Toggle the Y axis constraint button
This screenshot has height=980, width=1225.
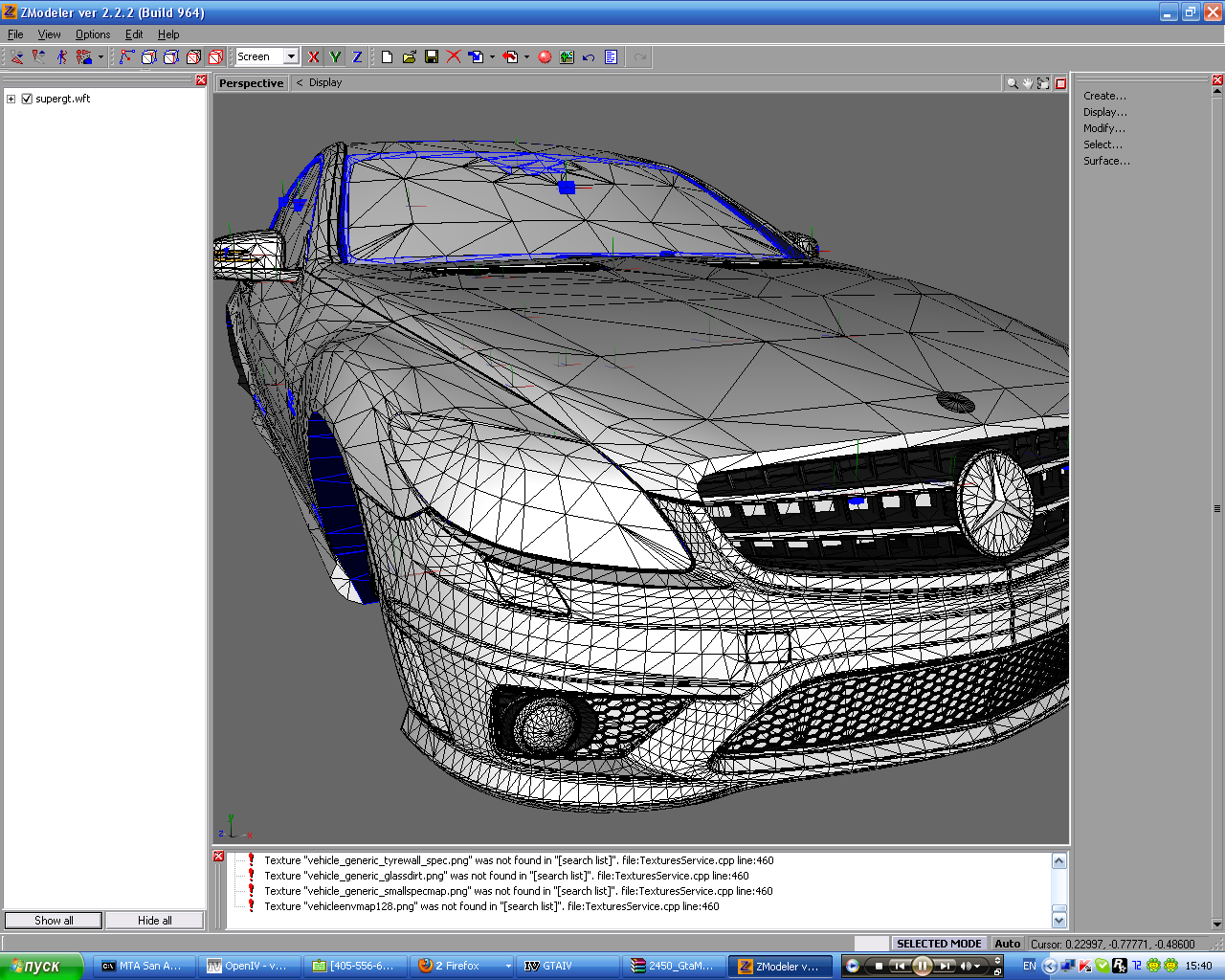(x=335, y=57)
